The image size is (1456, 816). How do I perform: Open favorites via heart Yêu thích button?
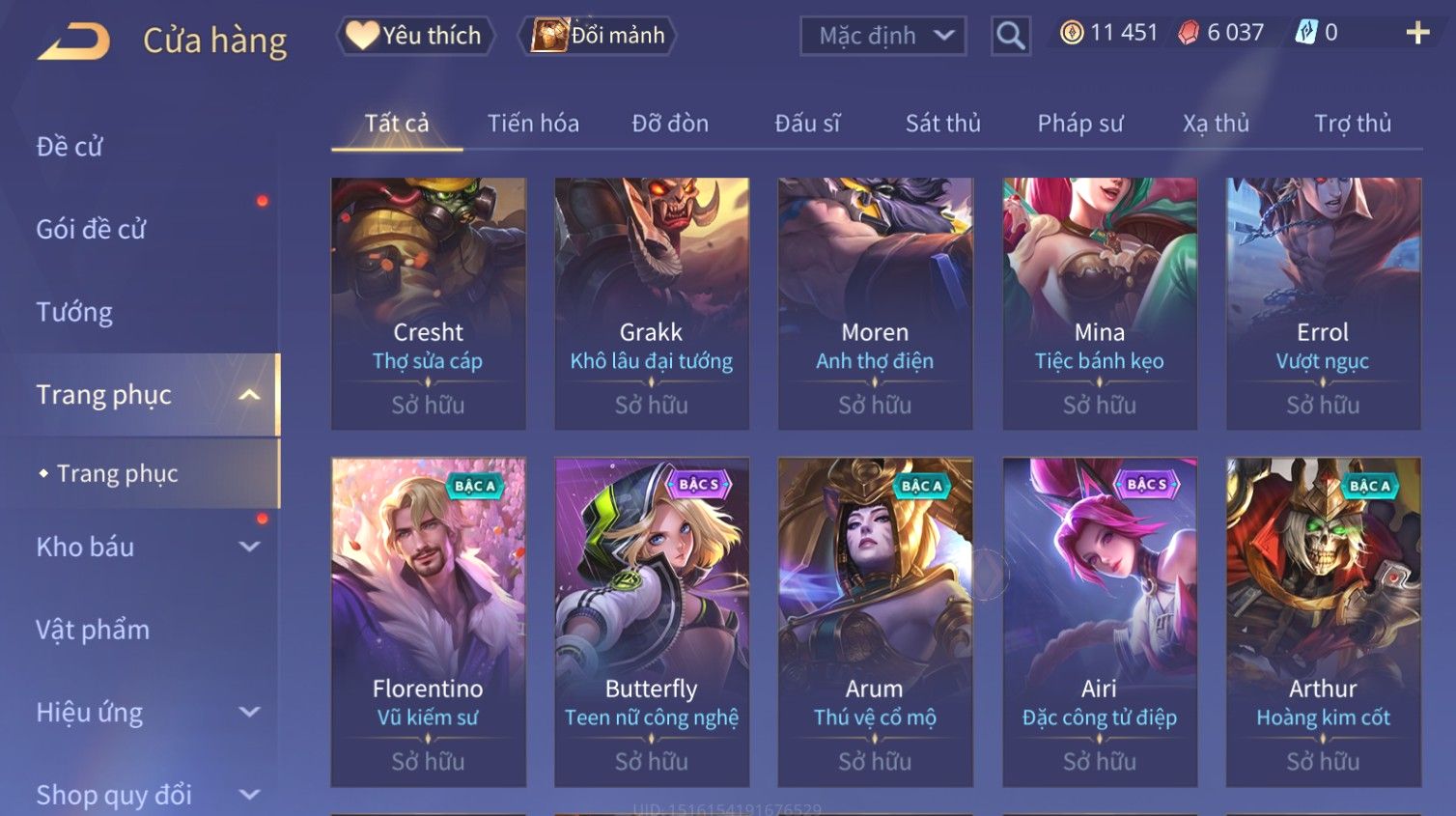click(415, 36)
